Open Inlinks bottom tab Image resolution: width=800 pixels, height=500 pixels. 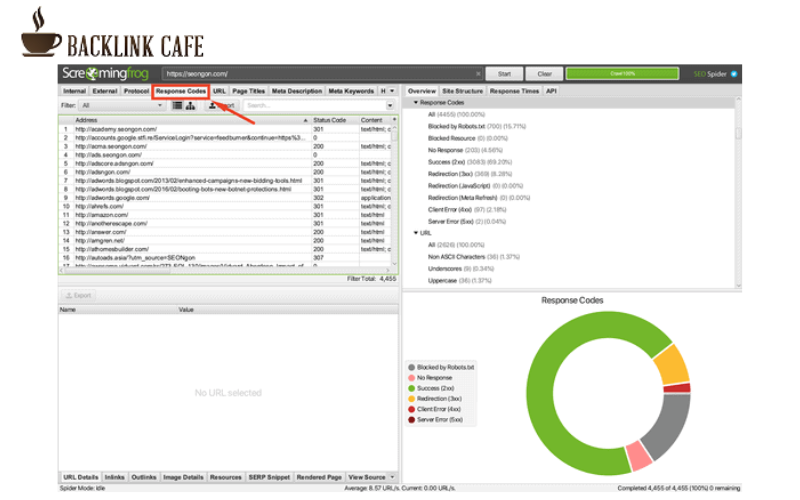114,477
